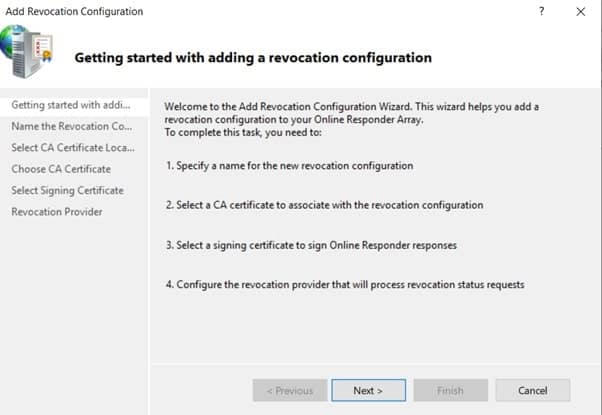Open the 'Select Signing Certificate' step
The height and width of the screenshot is (415, 602).
coord(68,190)
